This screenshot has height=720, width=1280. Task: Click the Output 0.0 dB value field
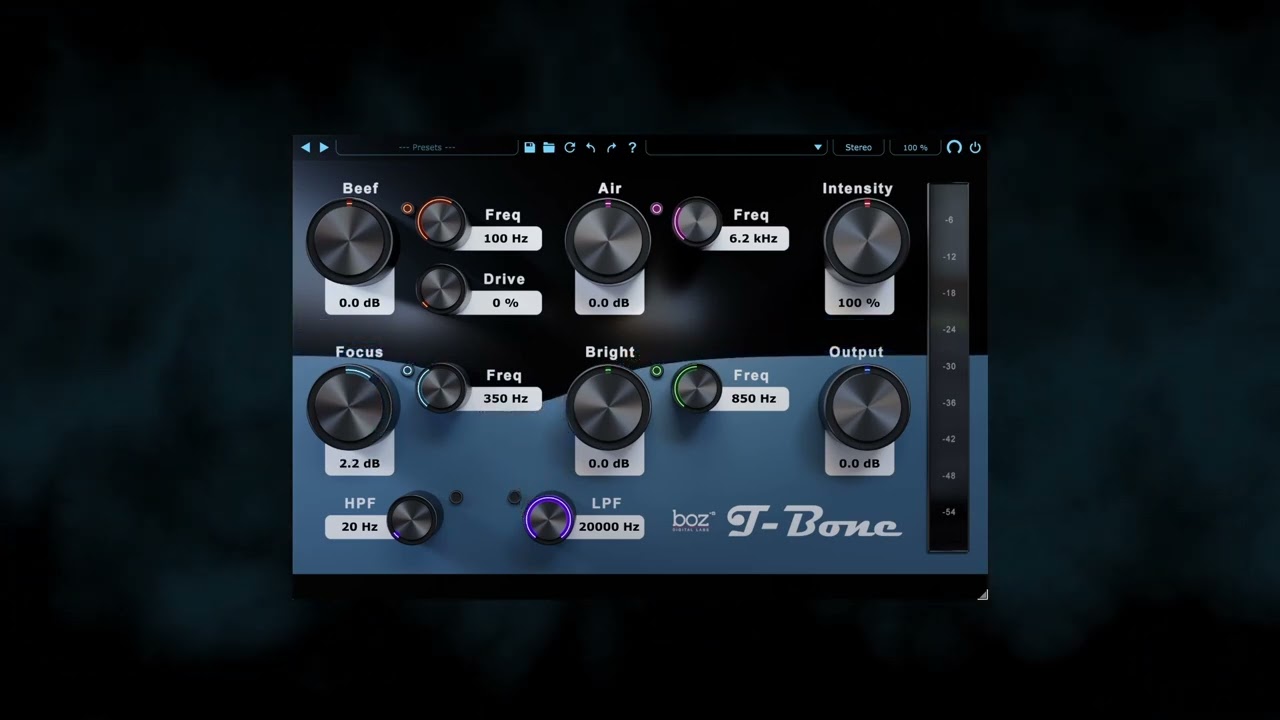pos(859,463)
